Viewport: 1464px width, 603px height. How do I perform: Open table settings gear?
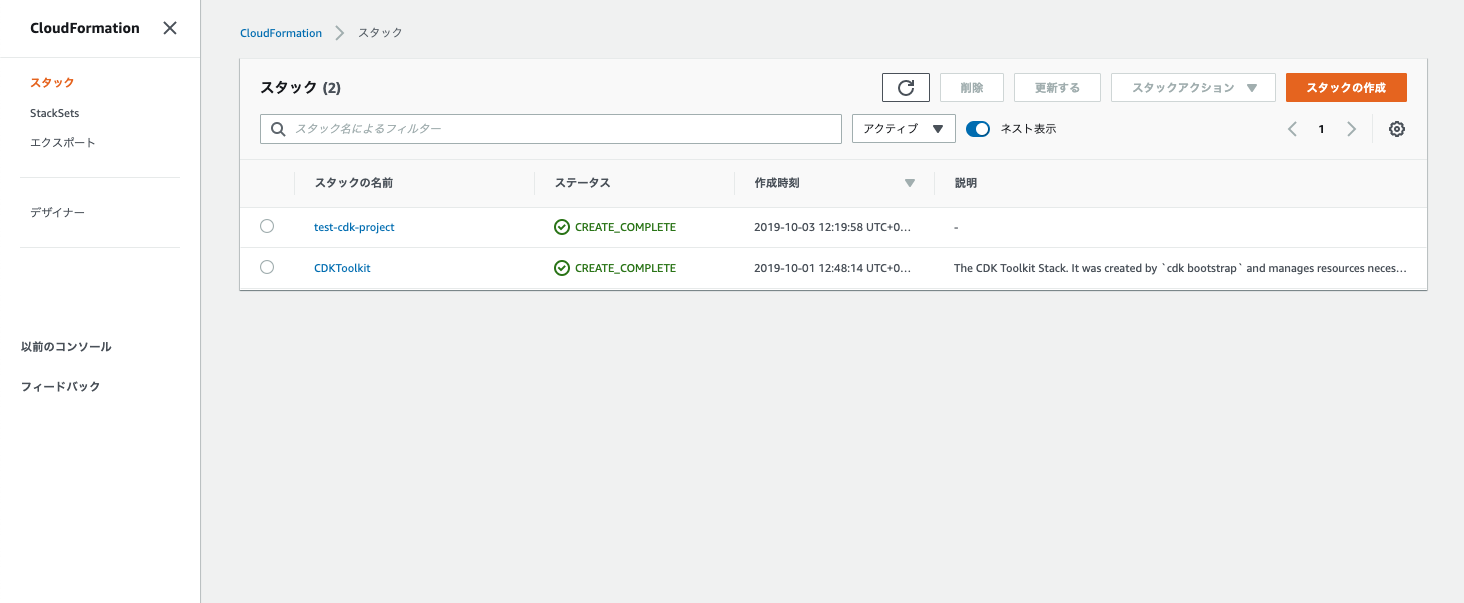pyautogui.click(x=1397, y=129)
